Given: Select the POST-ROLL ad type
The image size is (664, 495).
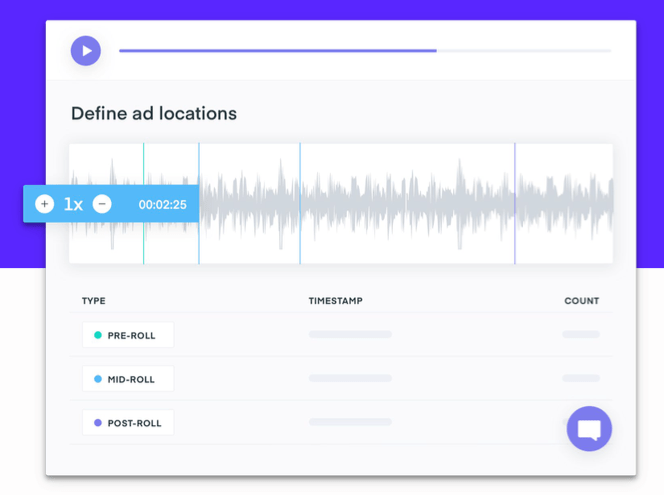Looking at the screenshot, I should pyautogui.click(x=128, y=423).
